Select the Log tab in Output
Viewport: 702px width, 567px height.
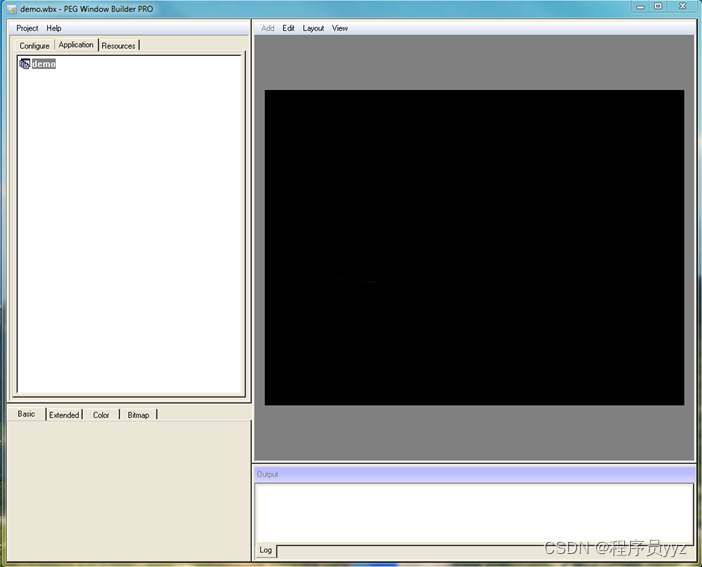(x=265, y=550)
